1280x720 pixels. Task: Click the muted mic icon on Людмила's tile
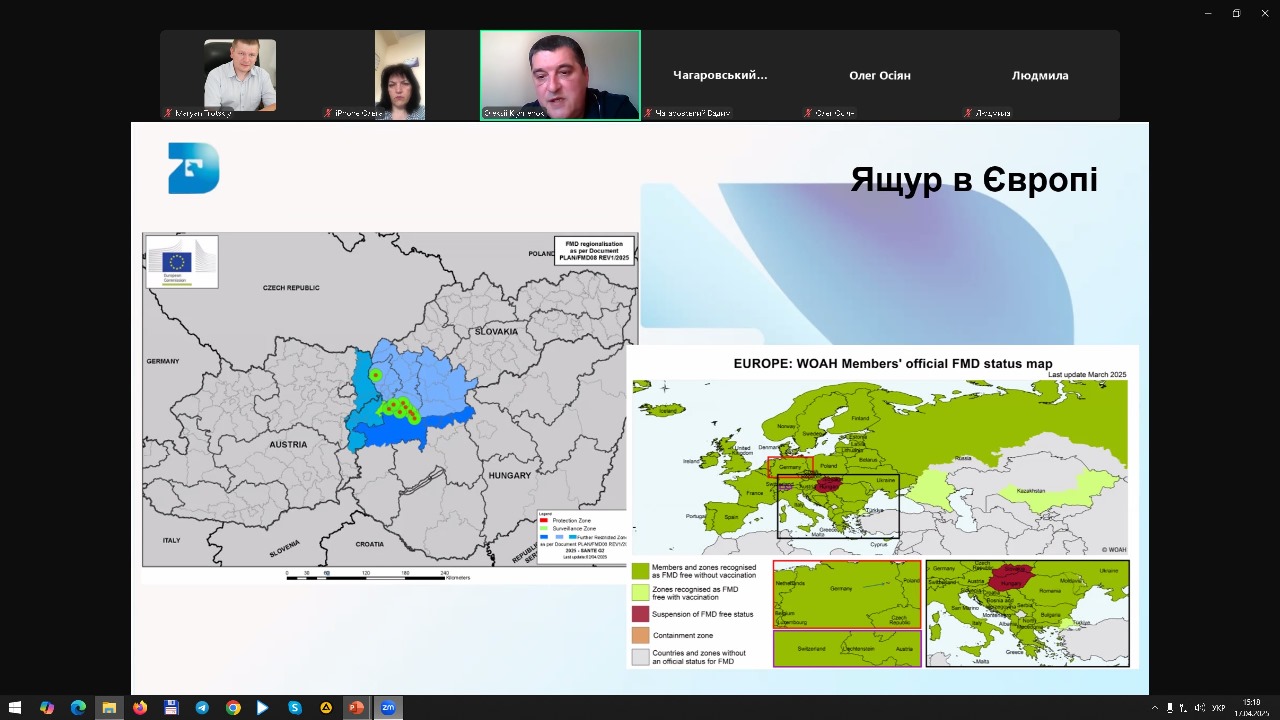(968, 113)
